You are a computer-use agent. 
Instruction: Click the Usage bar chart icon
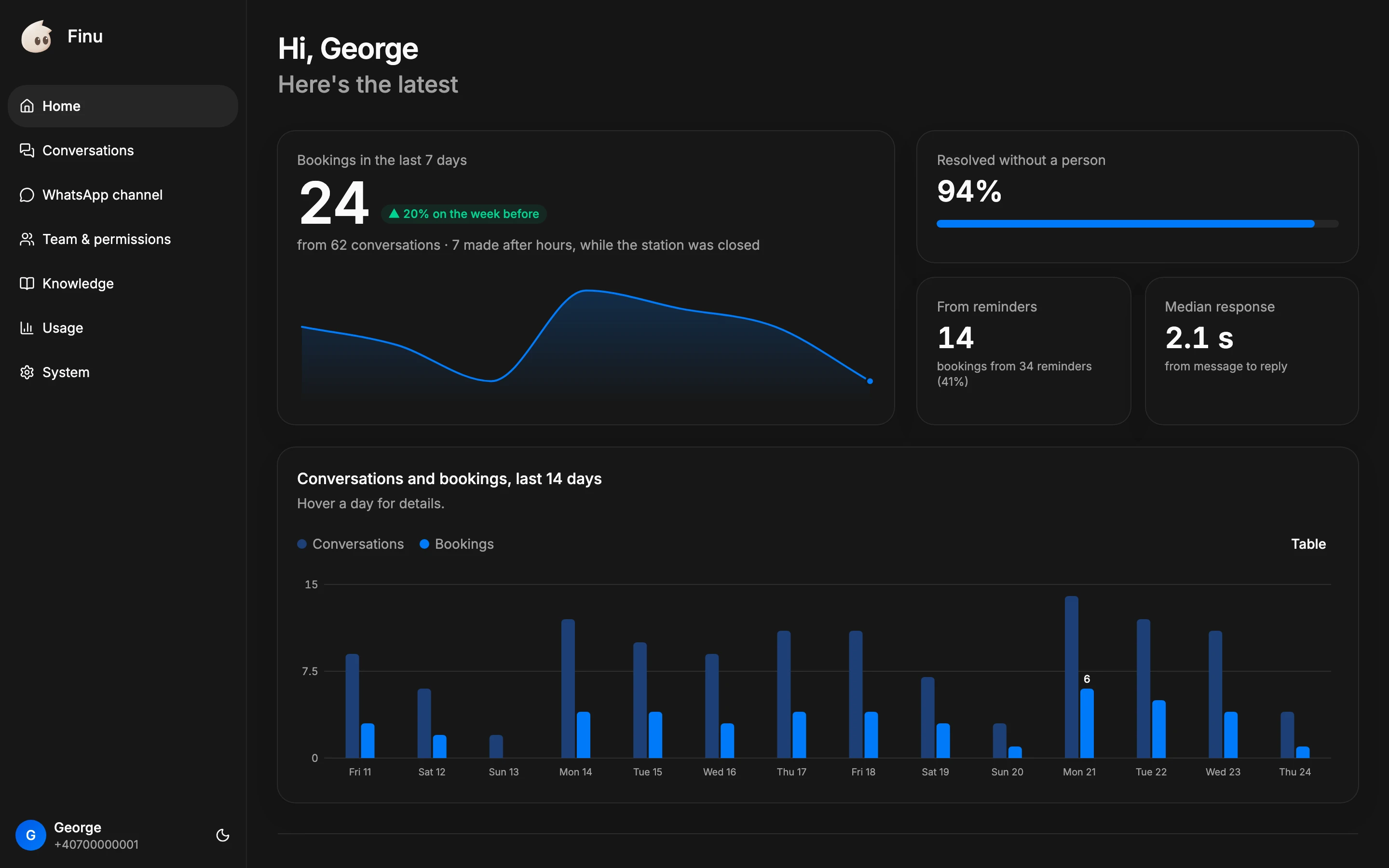27,328
